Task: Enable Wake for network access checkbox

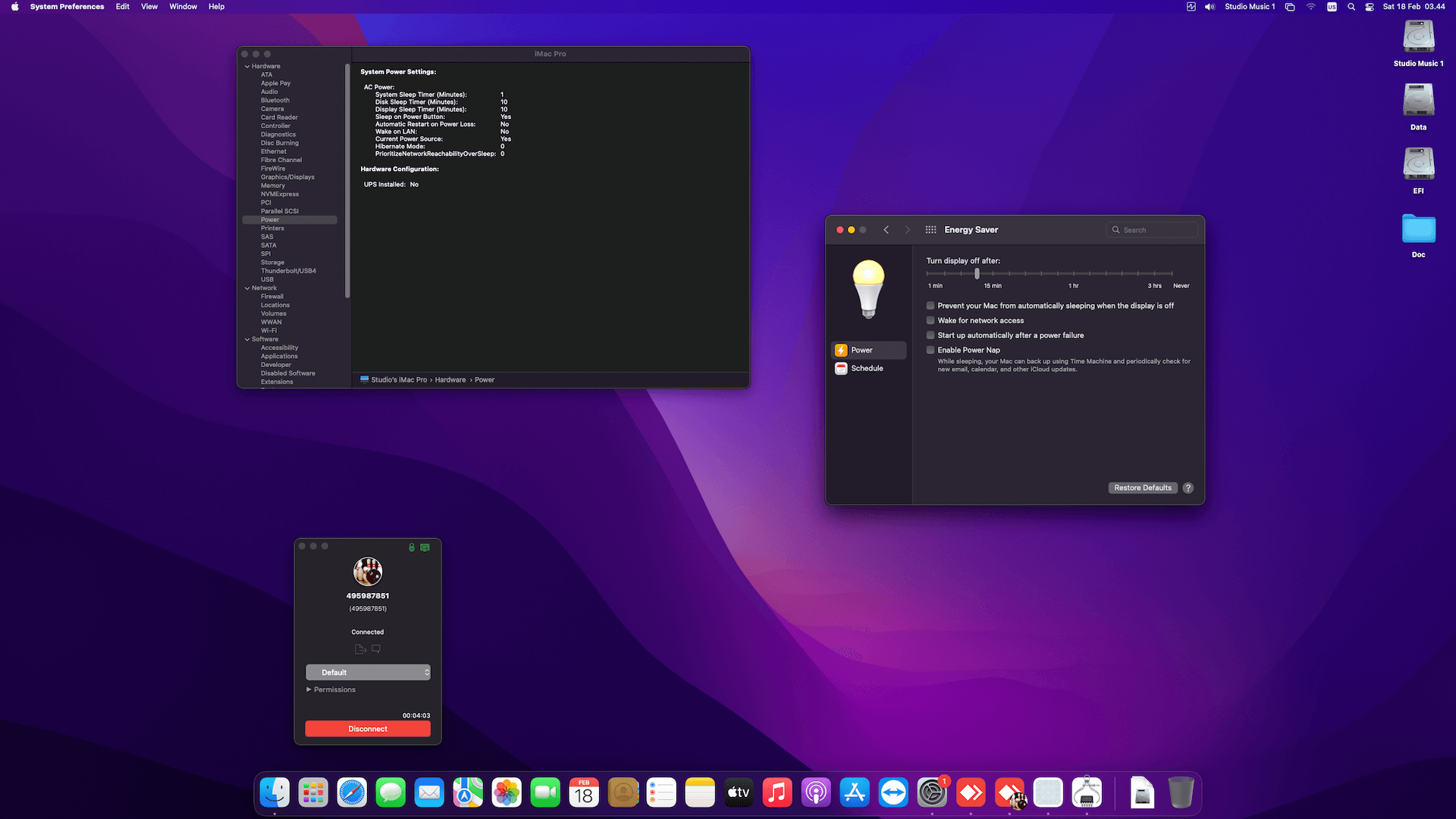Action: (x=930, y=321)
